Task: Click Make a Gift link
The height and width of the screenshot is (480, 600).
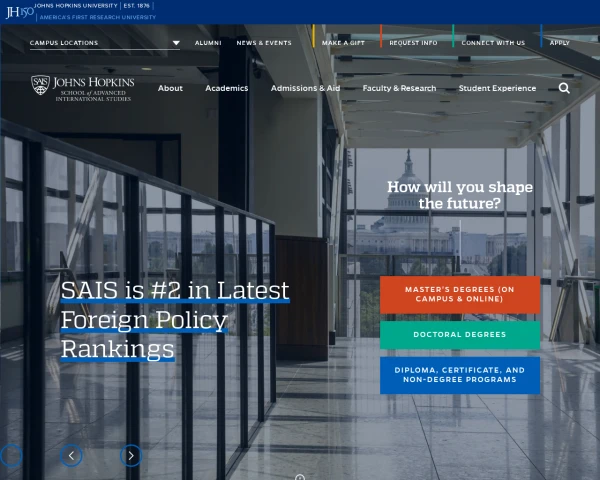Action: click(x=343, y=43)
